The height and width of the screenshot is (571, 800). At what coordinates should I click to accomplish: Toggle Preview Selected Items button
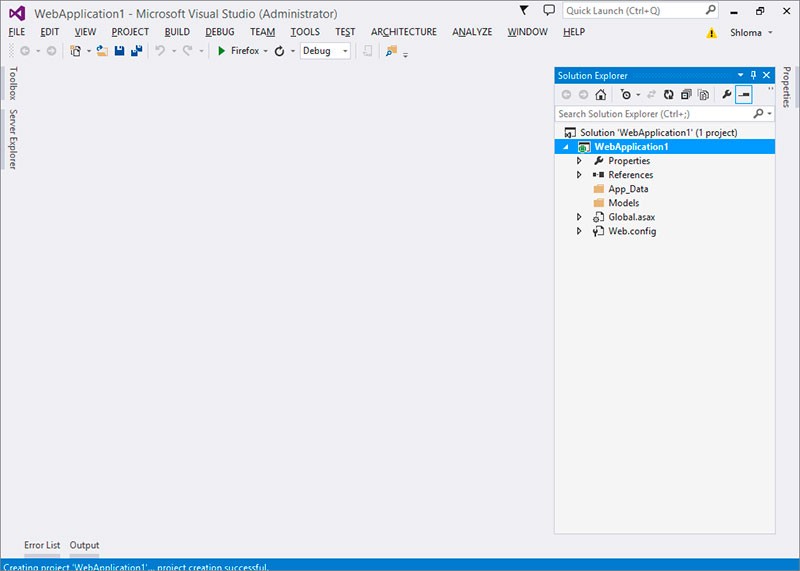click(x=744, y=94)
